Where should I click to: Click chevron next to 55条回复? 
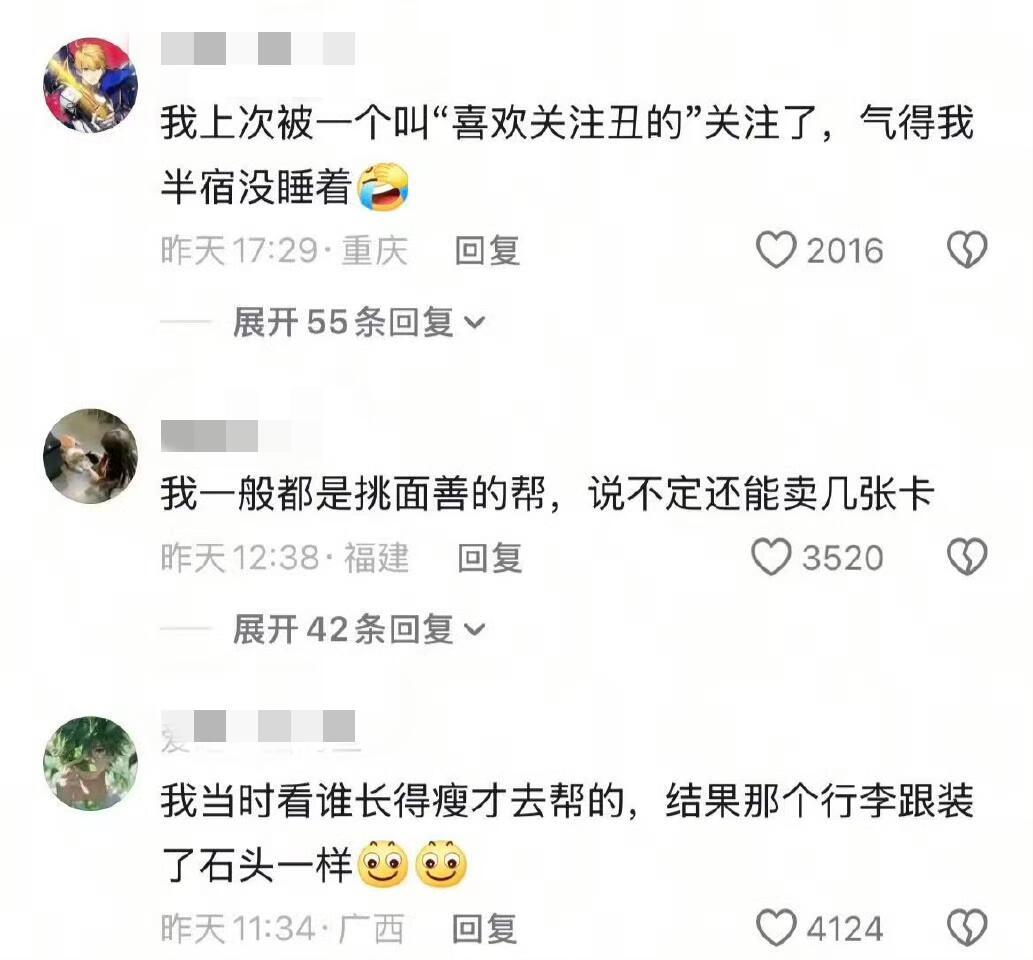[x=474, y=323]
